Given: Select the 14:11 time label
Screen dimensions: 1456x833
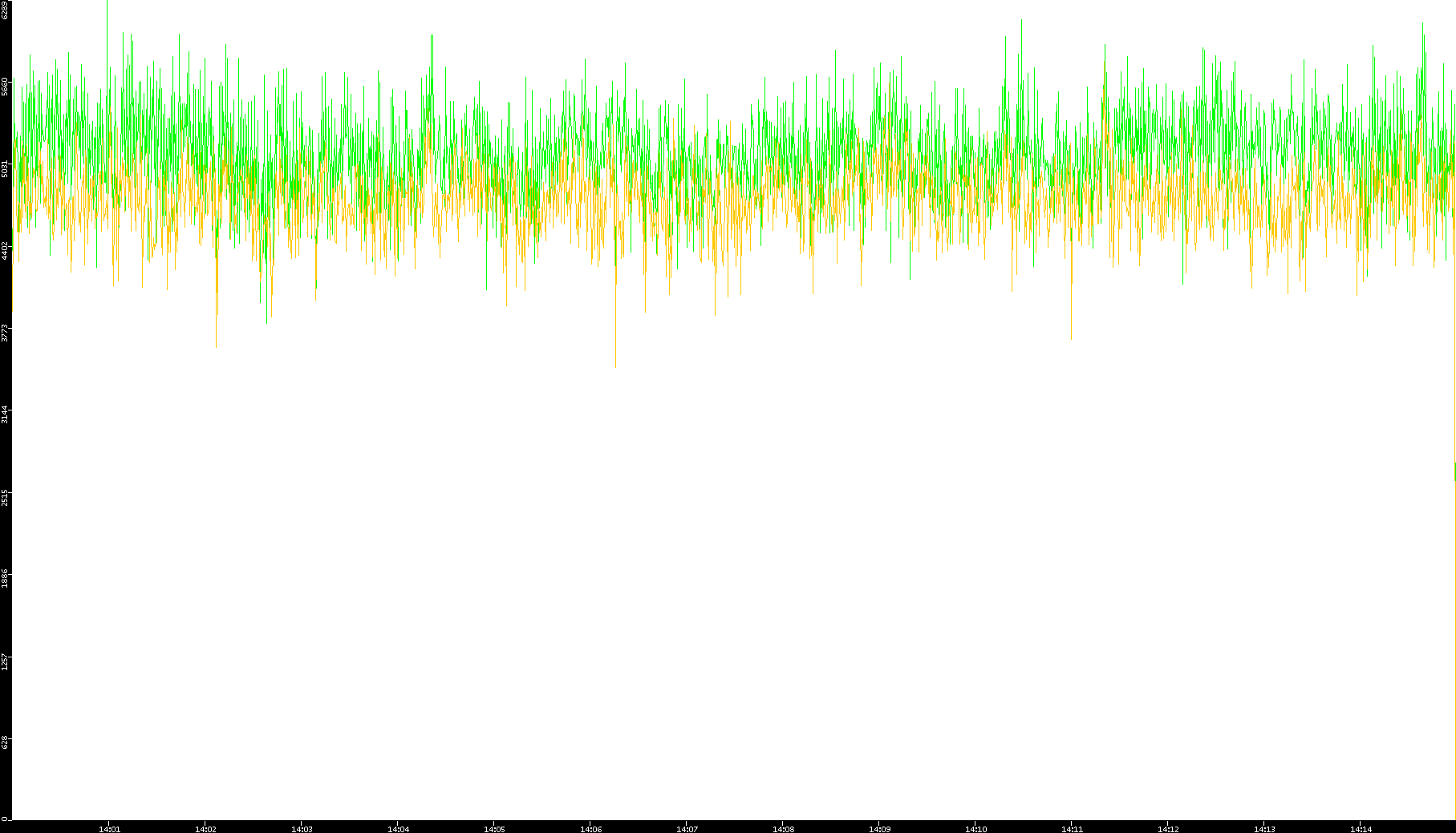Looking at the screenshot, I should 1072,829.
